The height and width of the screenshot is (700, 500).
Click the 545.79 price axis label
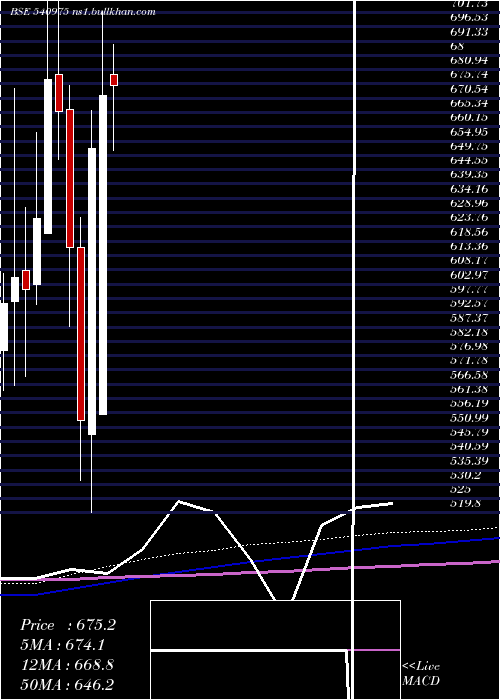tap(469, 432)
